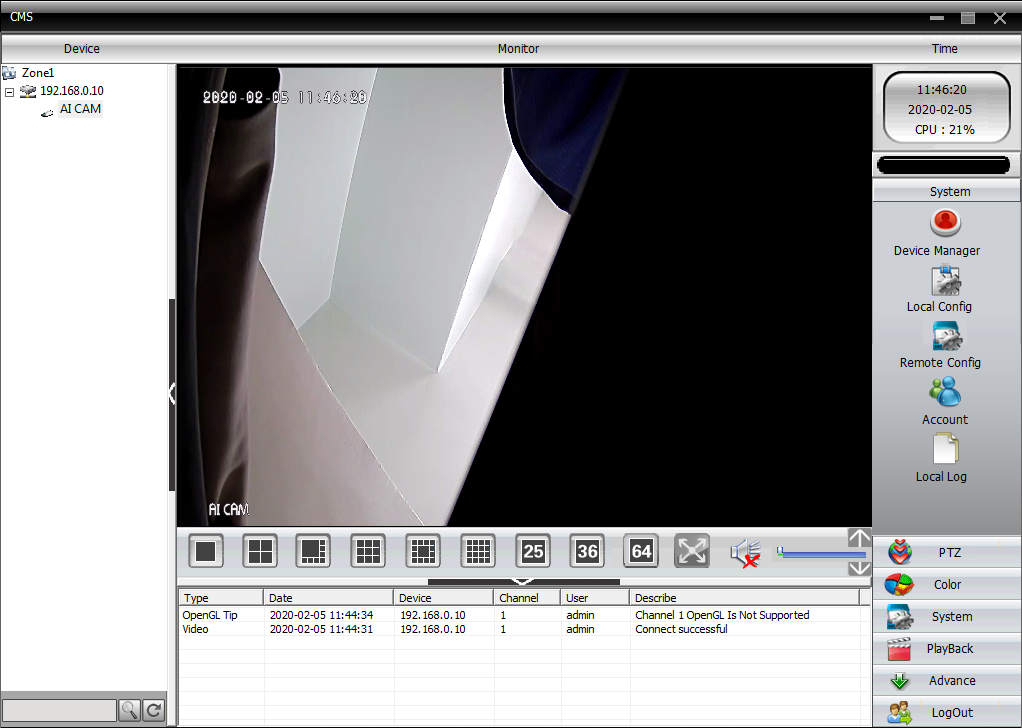Click the up arrow beside volume slider
The image size is (1022, 728).
pos(859,538)
